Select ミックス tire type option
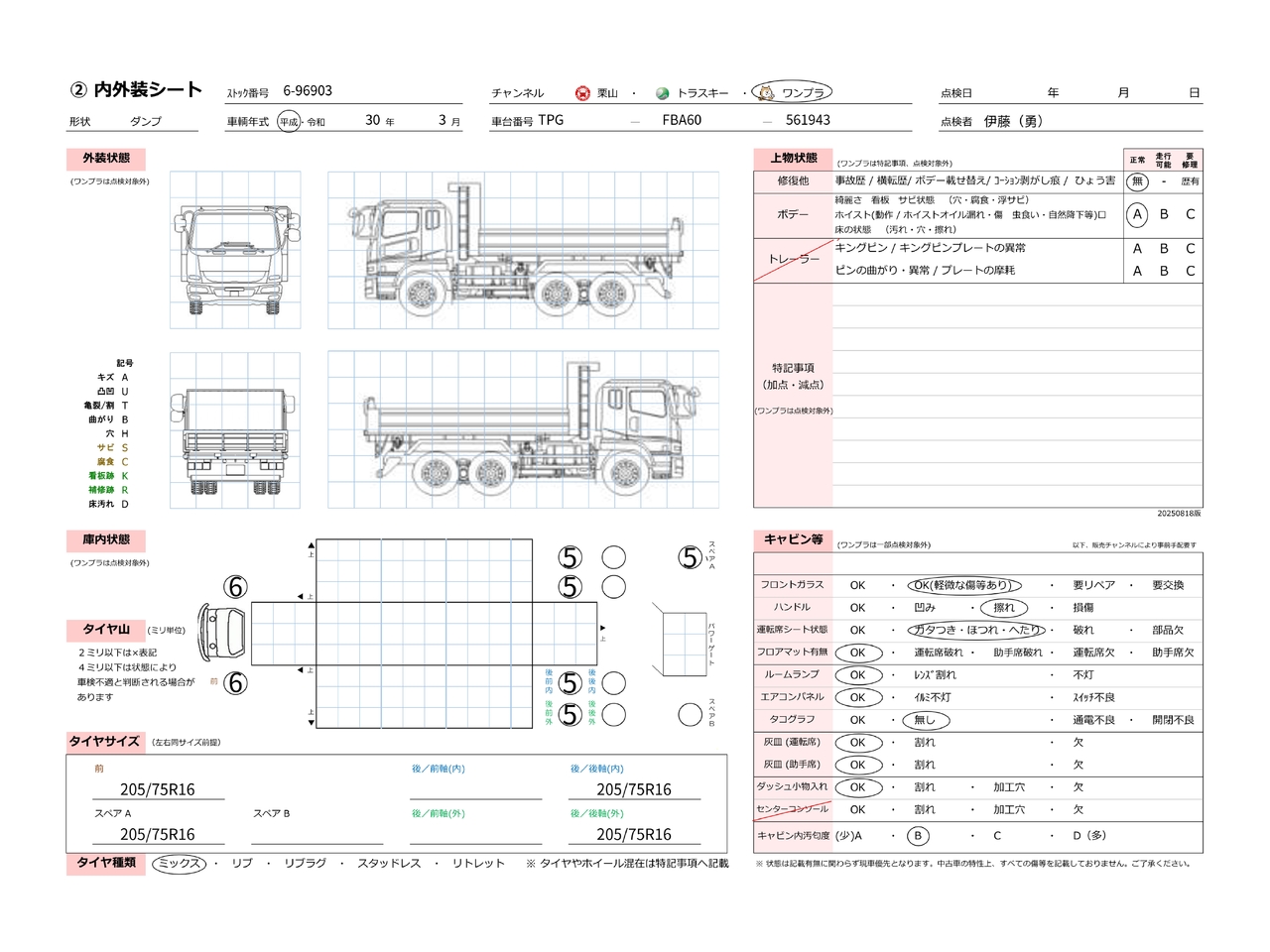This screenshot has width=1270, height=952. point(180,864)
